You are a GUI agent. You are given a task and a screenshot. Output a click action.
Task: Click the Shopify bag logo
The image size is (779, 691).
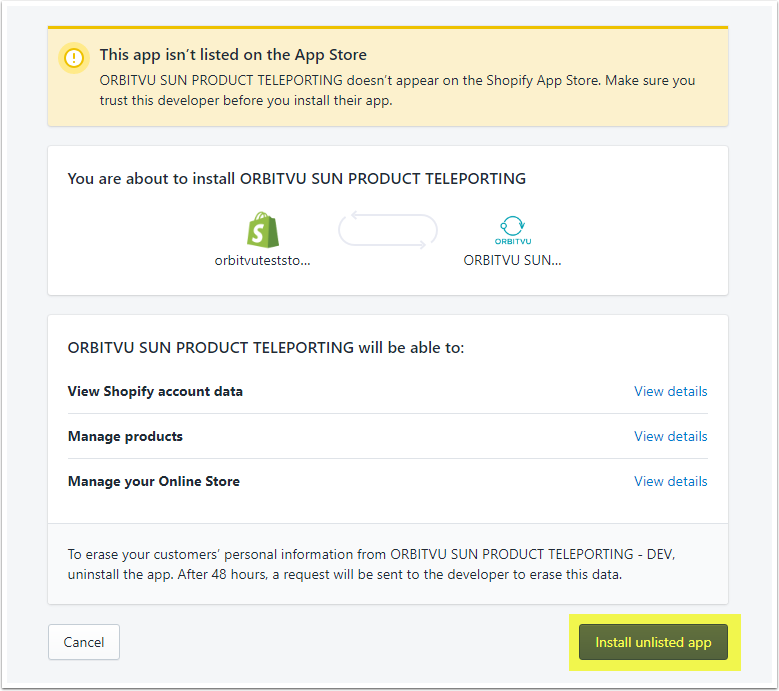tap(263, 230)
